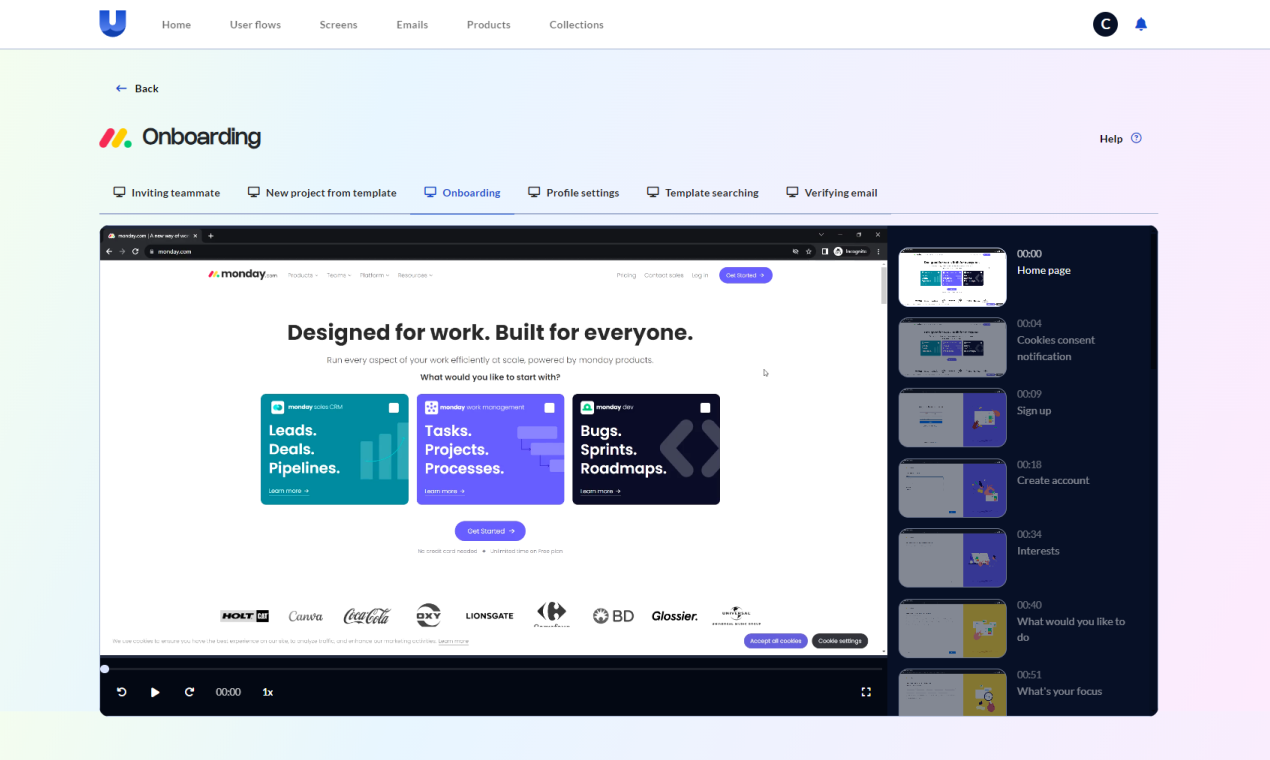Screen dimensions: 1270x760
Task: Click Accept all cookies button
Action: pos(776,641)
